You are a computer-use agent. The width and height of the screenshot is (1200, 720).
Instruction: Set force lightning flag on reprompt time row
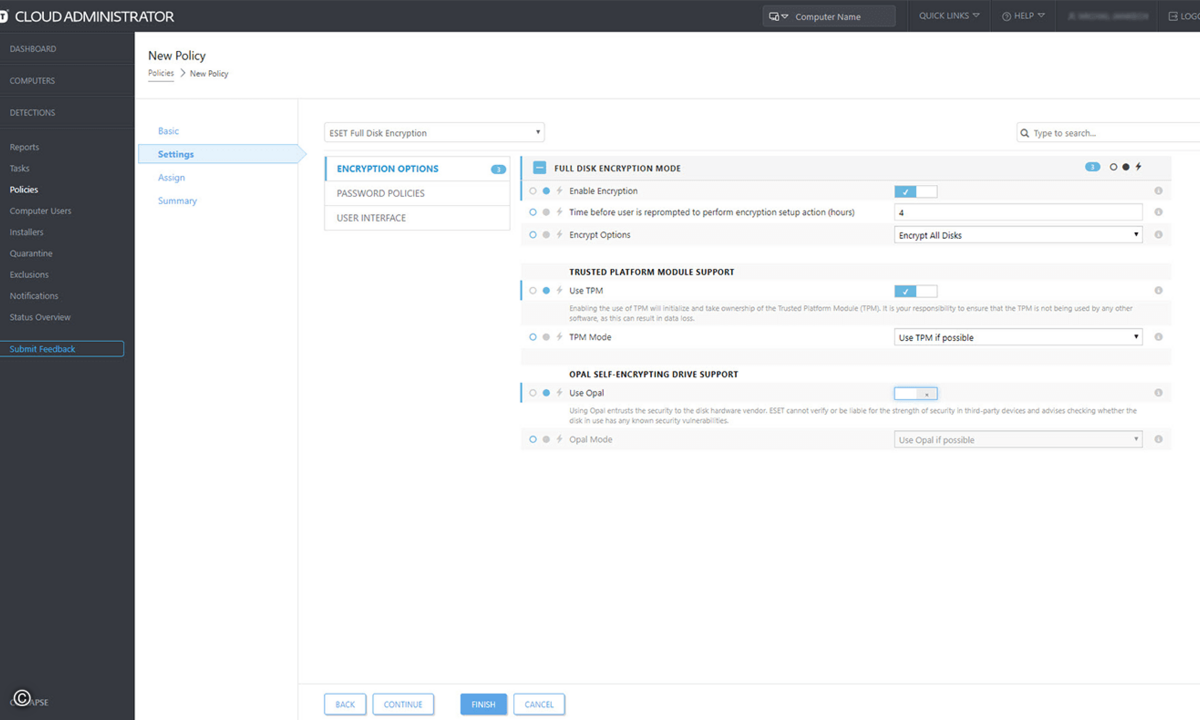pos(559,212)
